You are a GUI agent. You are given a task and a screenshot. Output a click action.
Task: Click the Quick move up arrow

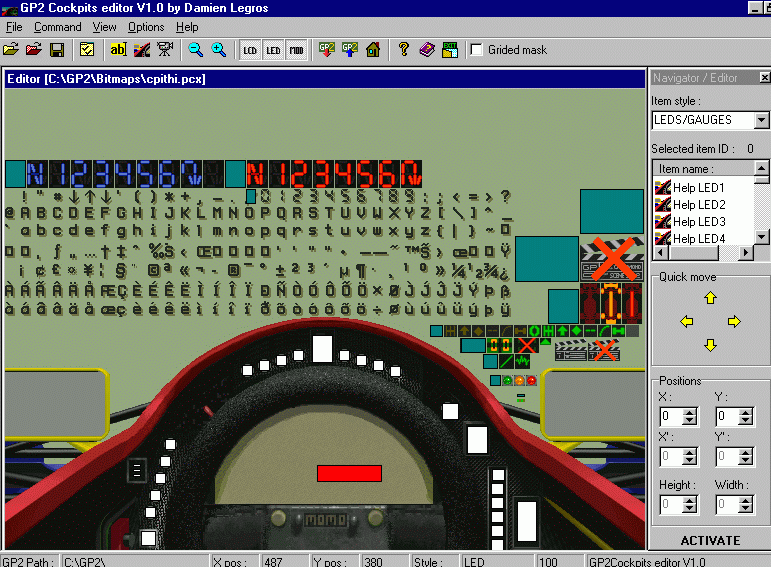[x=710, y=298]
